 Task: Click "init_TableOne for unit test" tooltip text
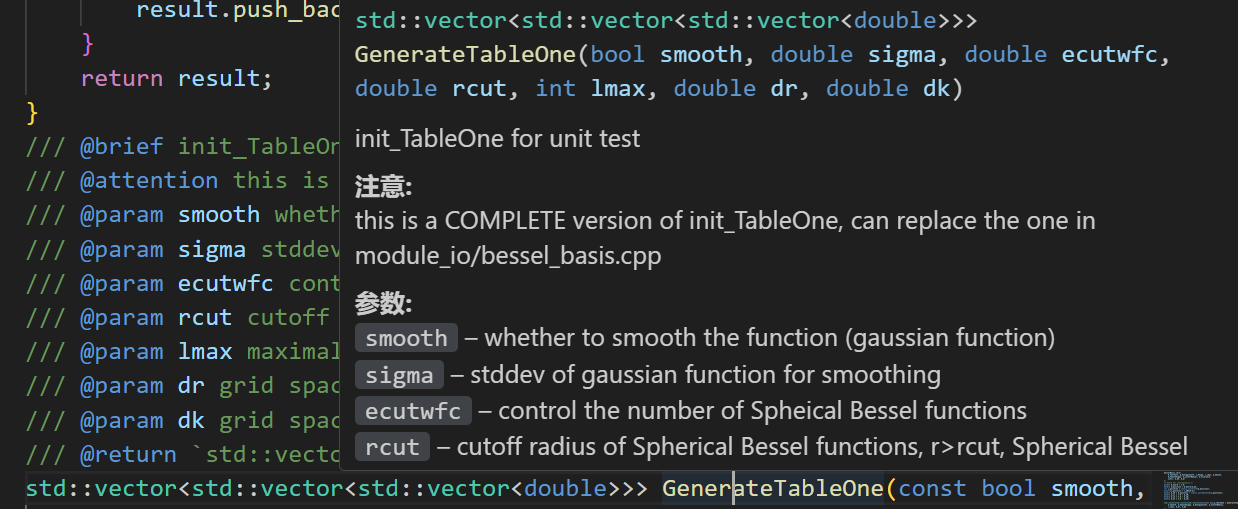(497, 138)
